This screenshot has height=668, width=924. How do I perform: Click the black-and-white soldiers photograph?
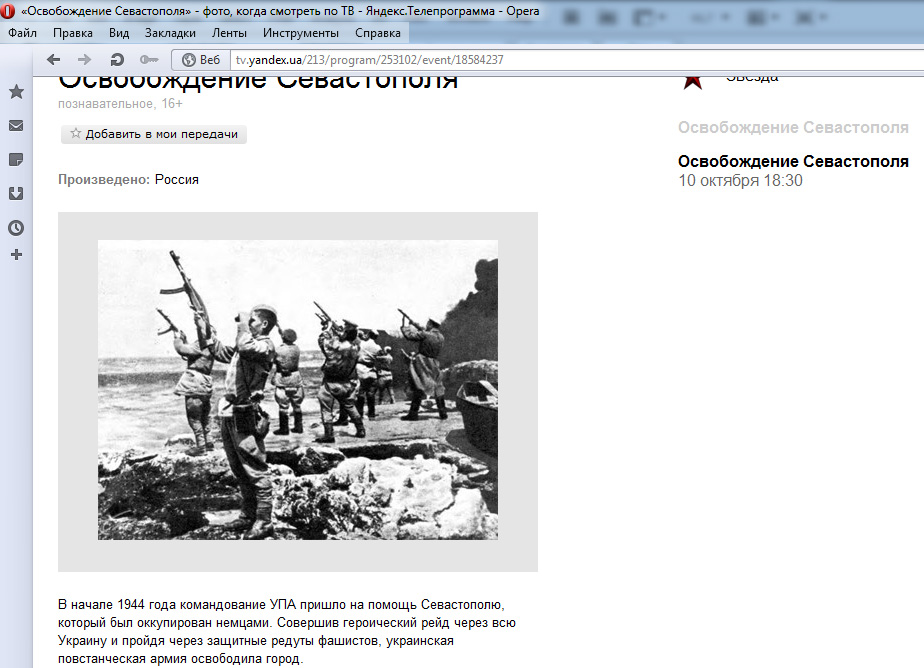point(298,390)
